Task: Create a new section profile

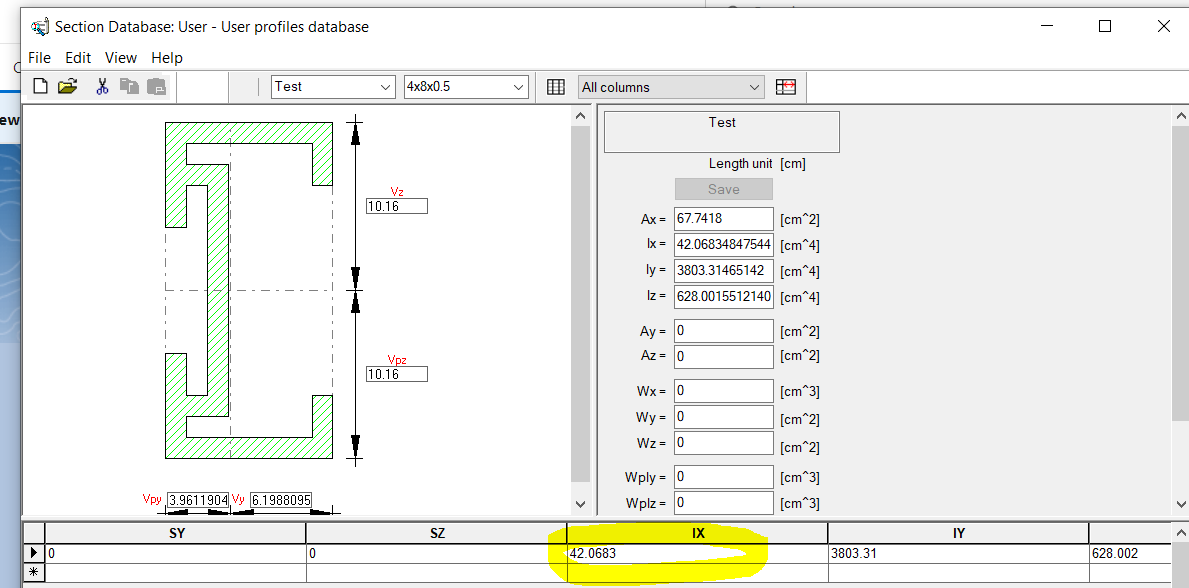Action: 39,86
